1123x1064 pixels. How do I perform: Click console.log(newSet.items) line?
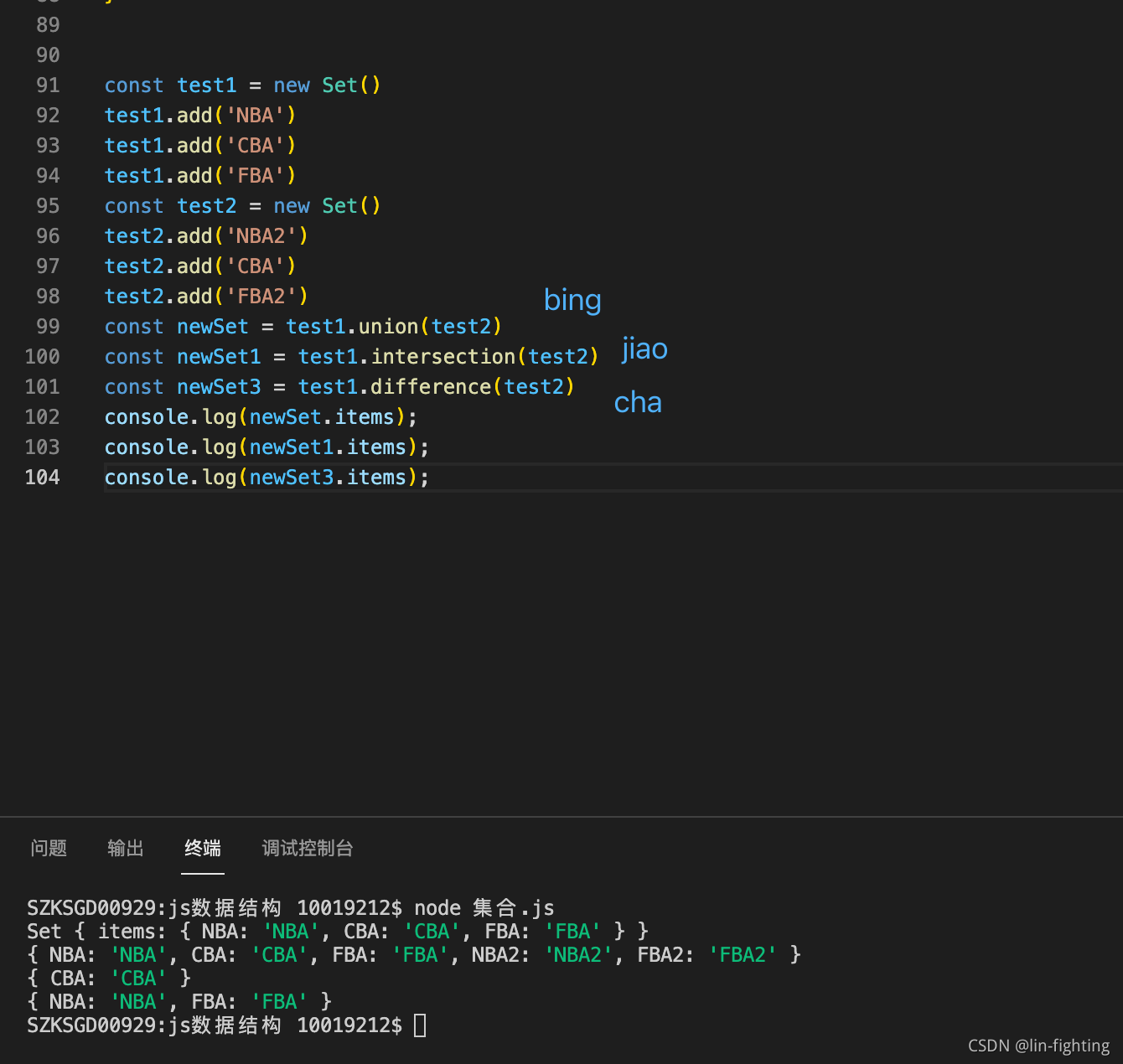261,417
